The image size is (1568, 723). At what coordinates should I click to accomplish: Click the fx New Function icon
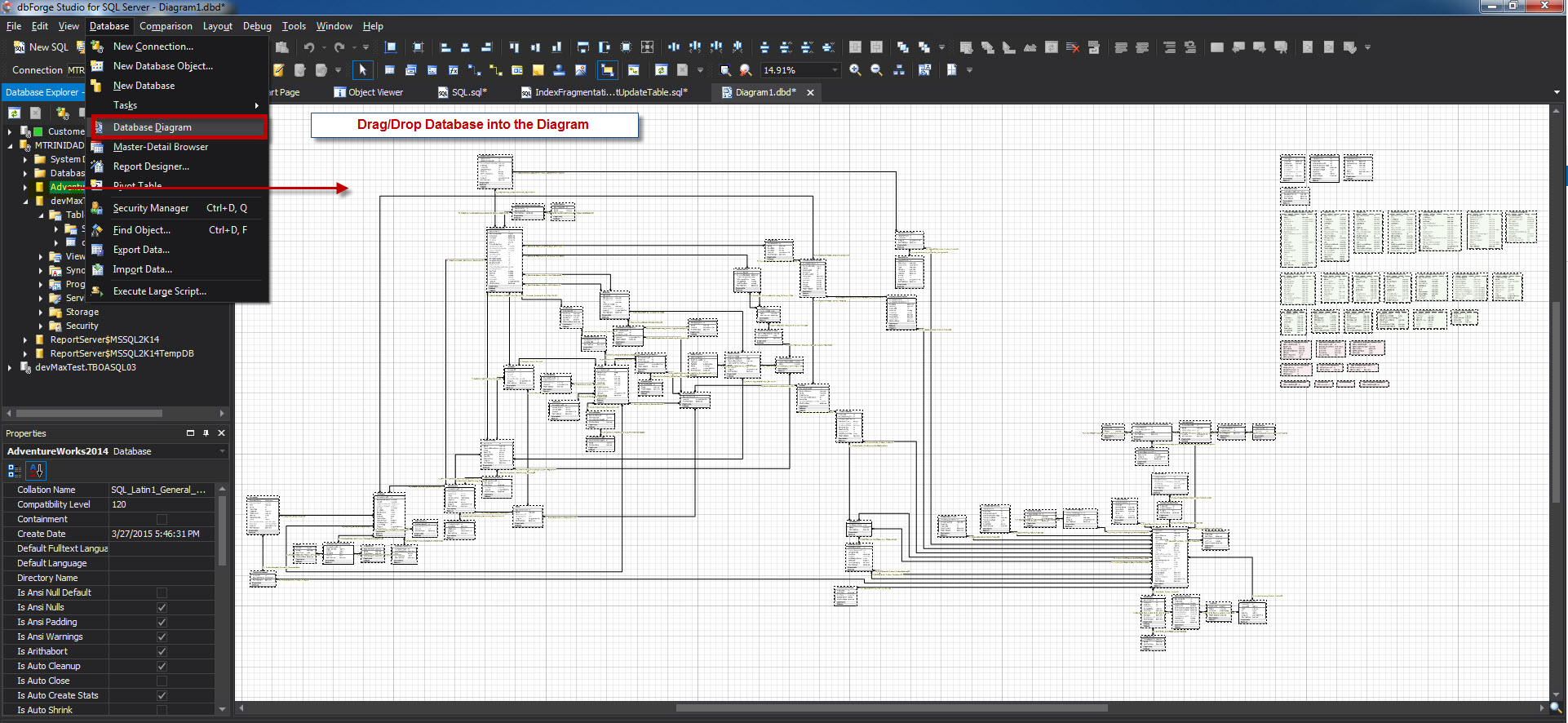[x=454, y=70]
